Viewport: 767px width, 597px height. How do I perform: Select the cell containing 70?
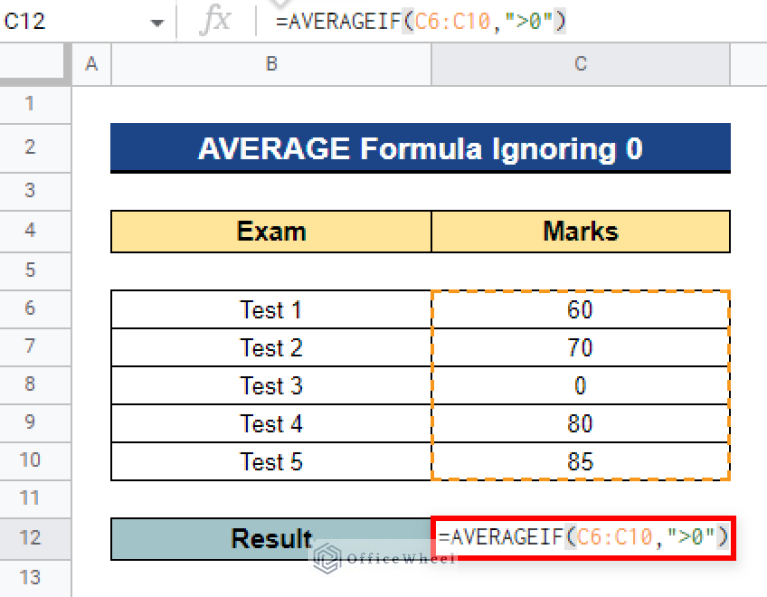pyautogui.click(x=580, y=348)
